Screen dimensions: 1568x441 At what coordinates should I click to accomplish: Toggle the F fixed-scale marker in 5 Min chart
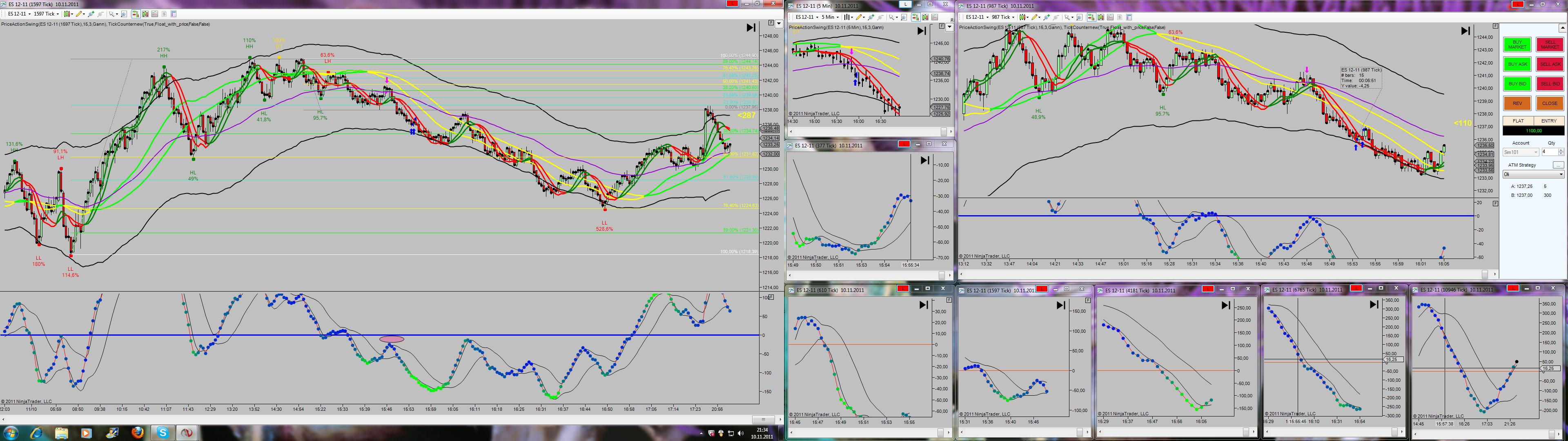[x=942, y=26]
